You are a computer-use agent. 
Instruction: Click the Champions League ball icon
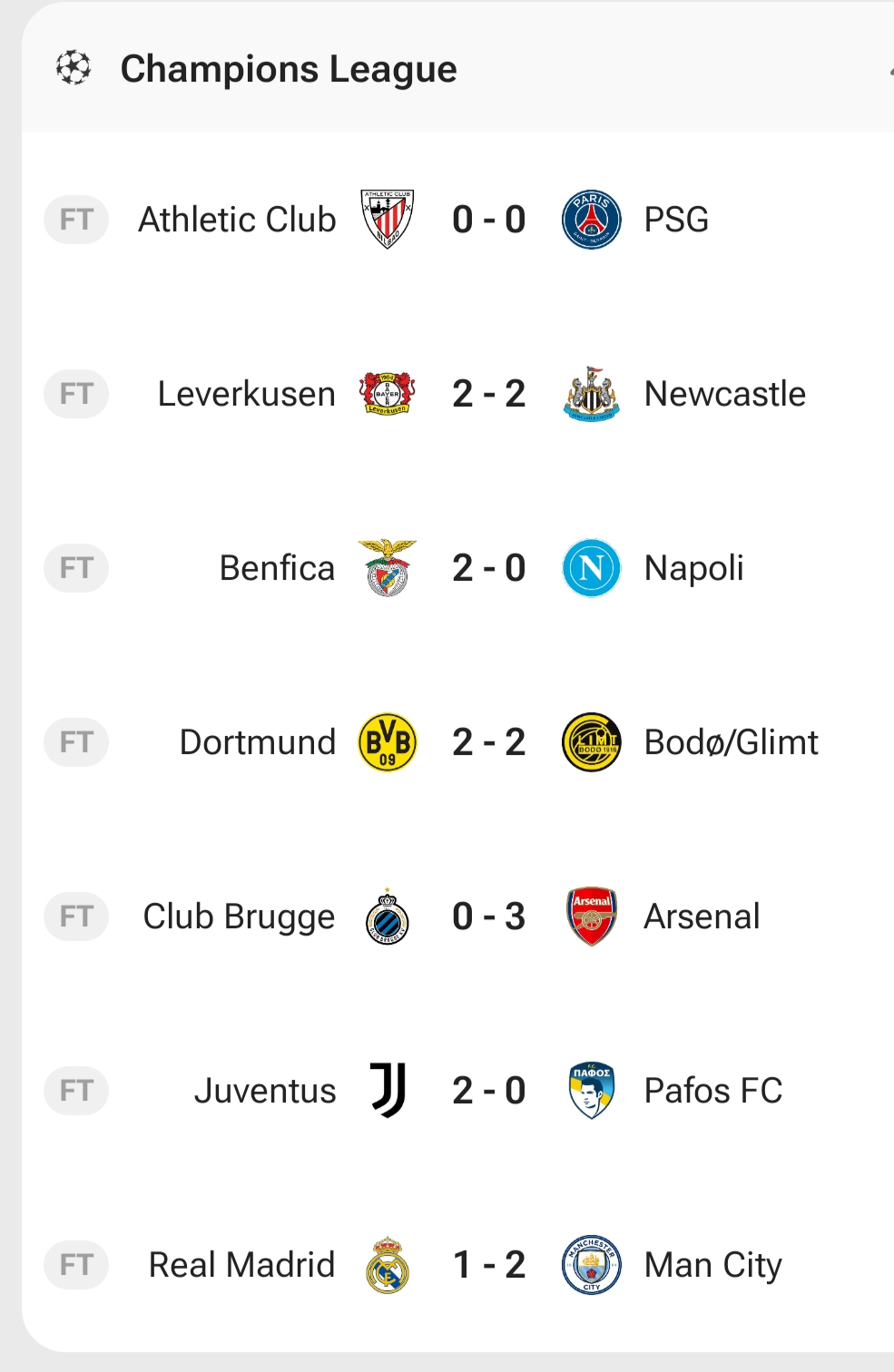[74, 68]
